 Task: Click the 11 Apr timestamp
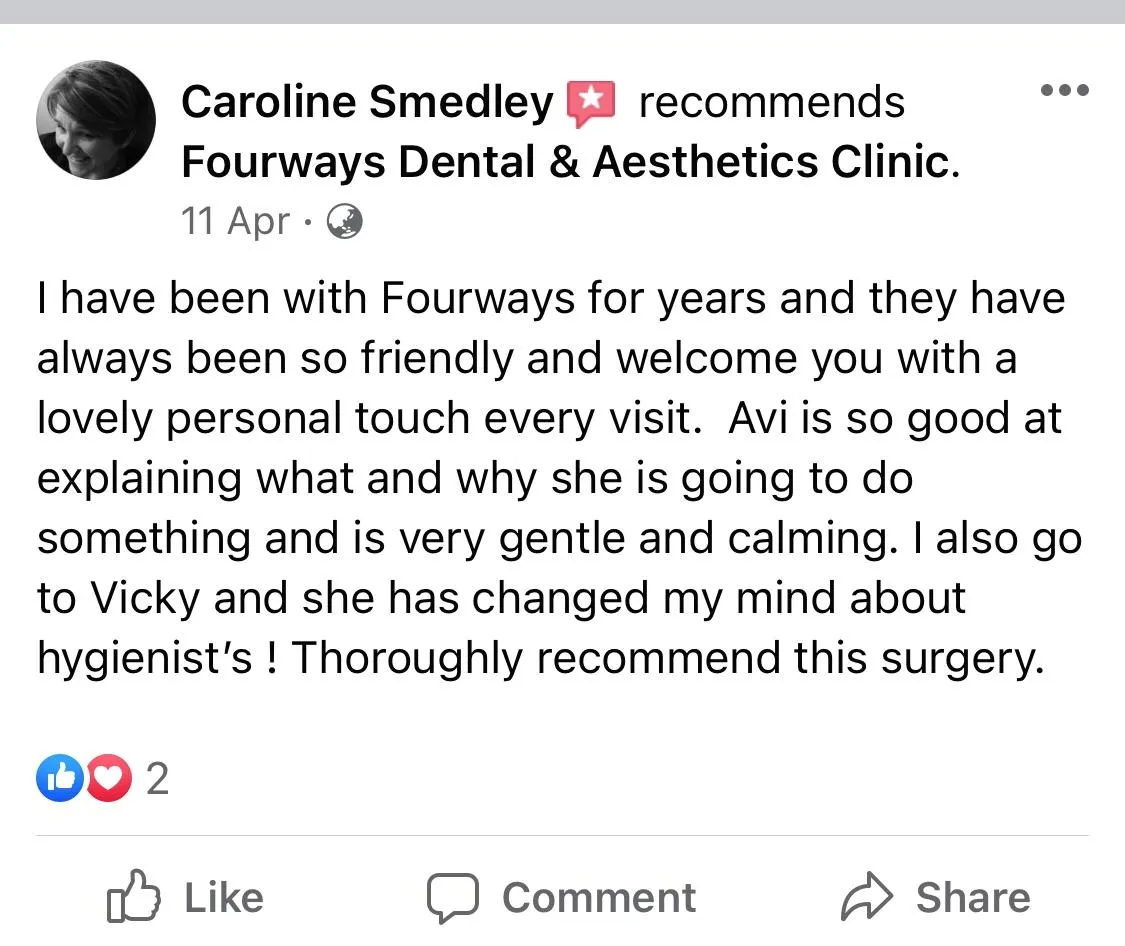tap(235, 221)
